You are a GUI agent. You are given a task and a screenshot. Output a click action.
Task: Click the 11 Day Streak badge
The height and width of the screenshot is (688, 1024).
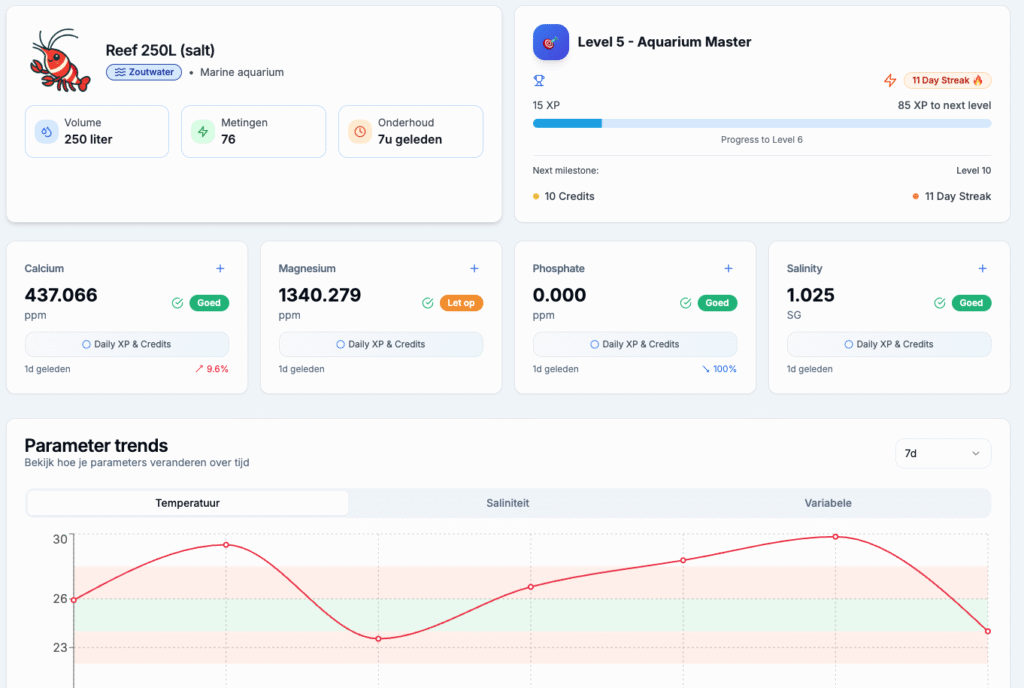946,80
